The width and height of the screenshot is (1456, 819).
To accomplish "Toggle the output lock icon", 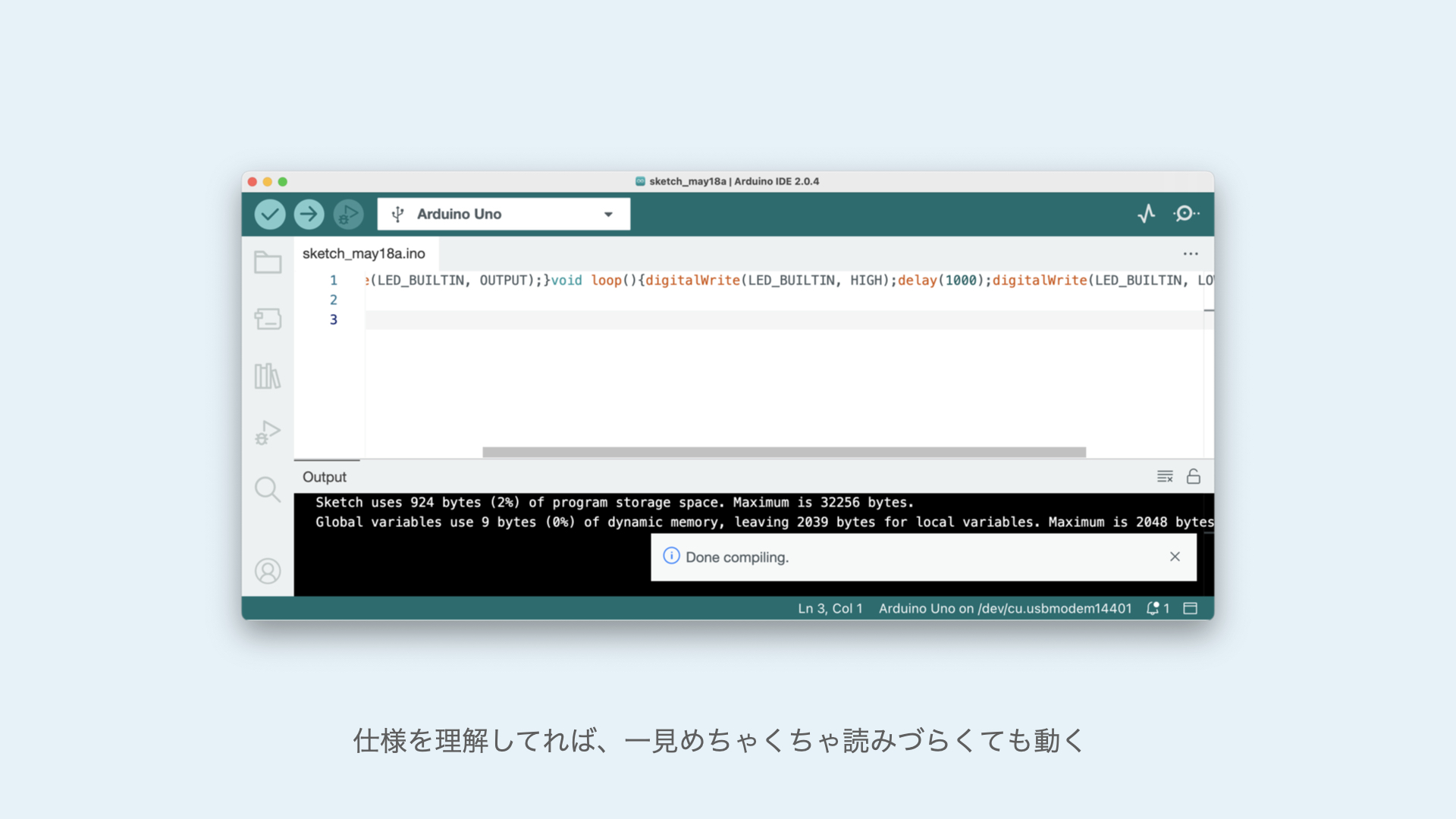I will click(x=1194, y=476).
